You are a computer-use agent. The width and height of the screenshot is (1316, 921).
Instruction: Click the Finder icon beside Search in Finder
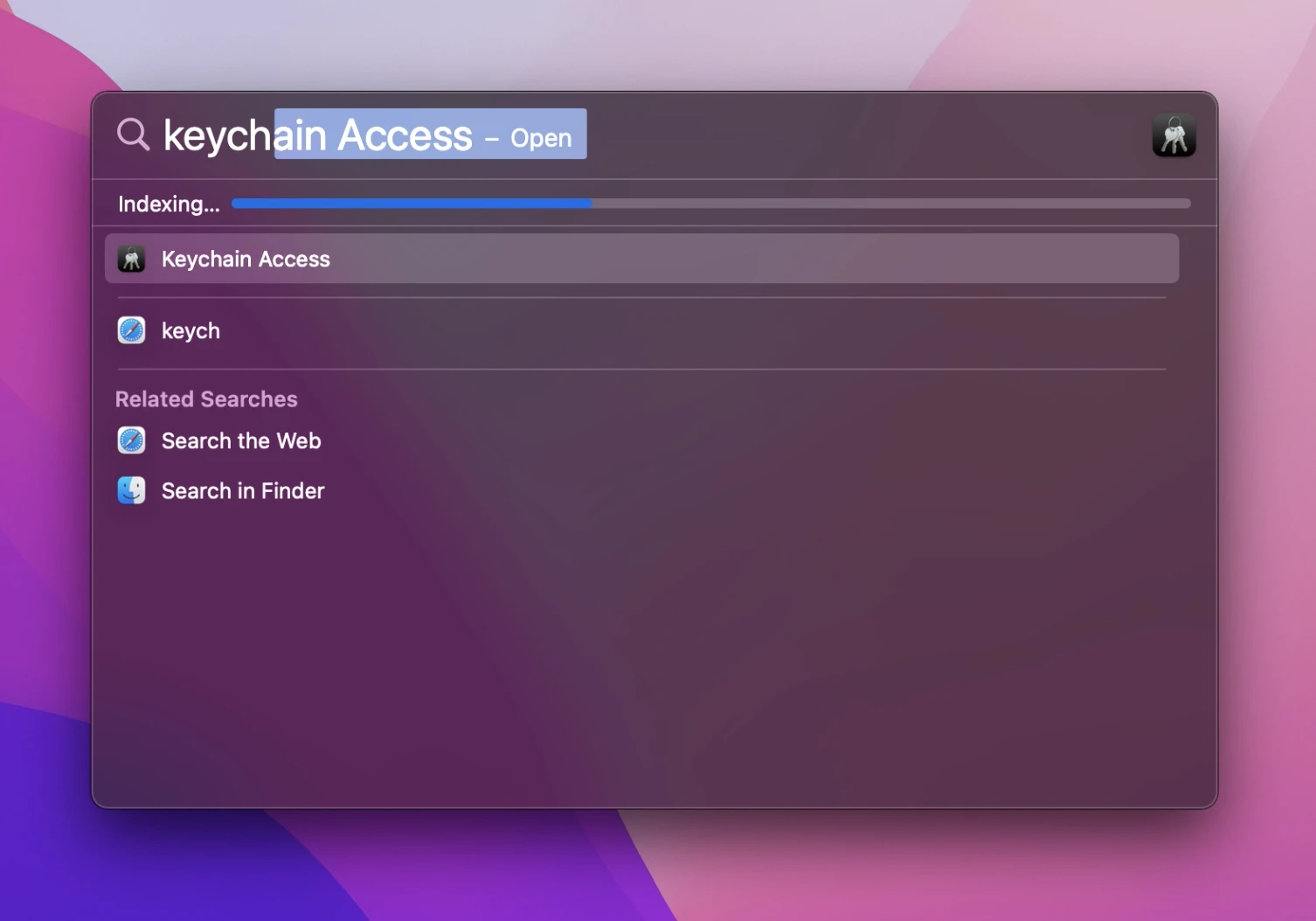point(132,490)
